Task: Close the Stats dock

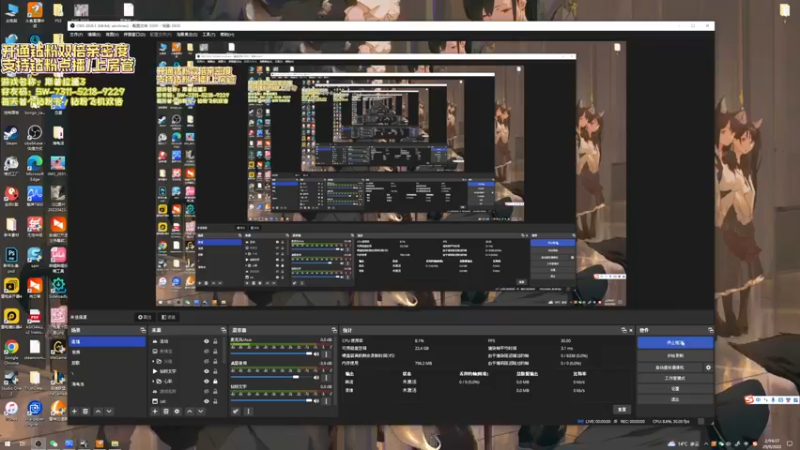Action: pos(631,331)
